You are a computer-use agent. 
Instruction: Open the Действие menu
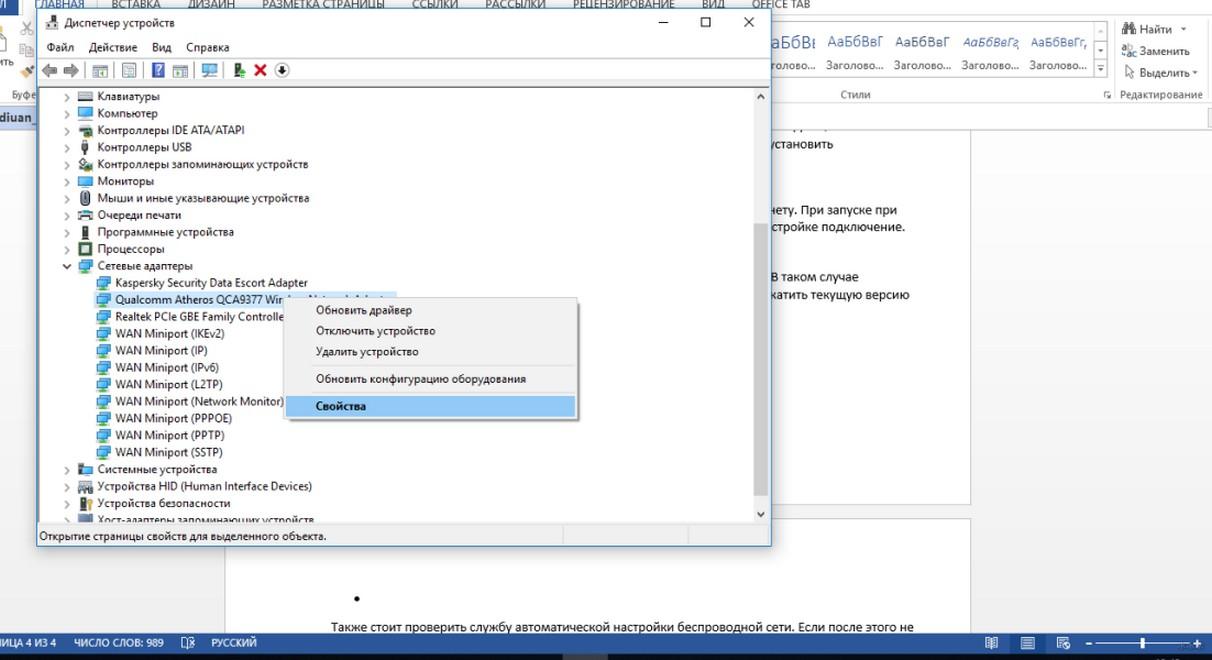113,47
